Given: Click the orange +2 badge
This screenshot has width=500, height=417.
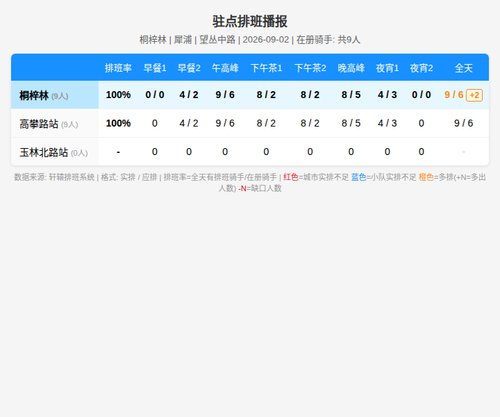Looking at the screenshot, I should click(x=474, y=95).
